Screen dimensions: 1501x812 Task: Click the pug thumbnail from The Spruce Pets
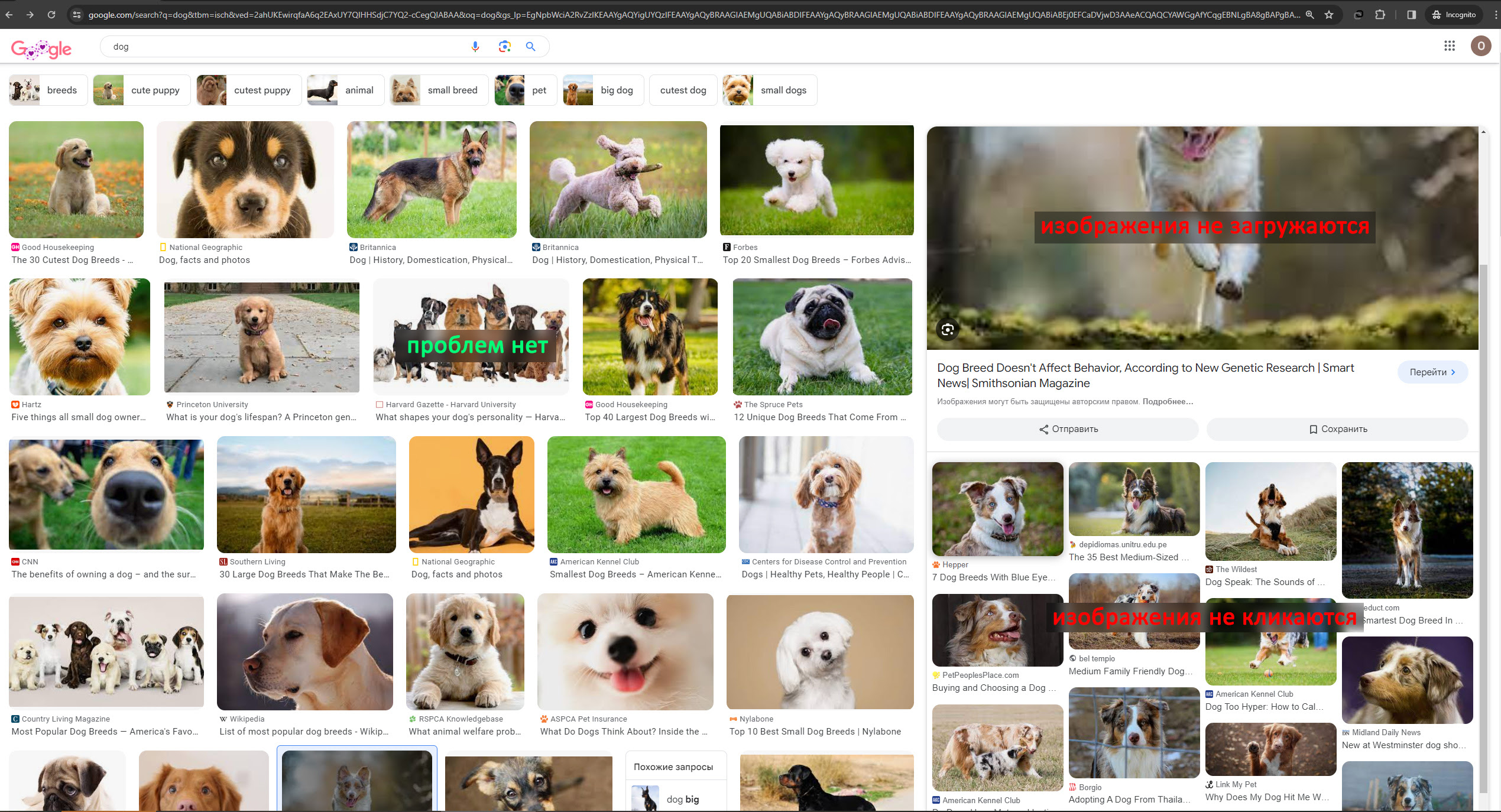[x=822, y=337]
